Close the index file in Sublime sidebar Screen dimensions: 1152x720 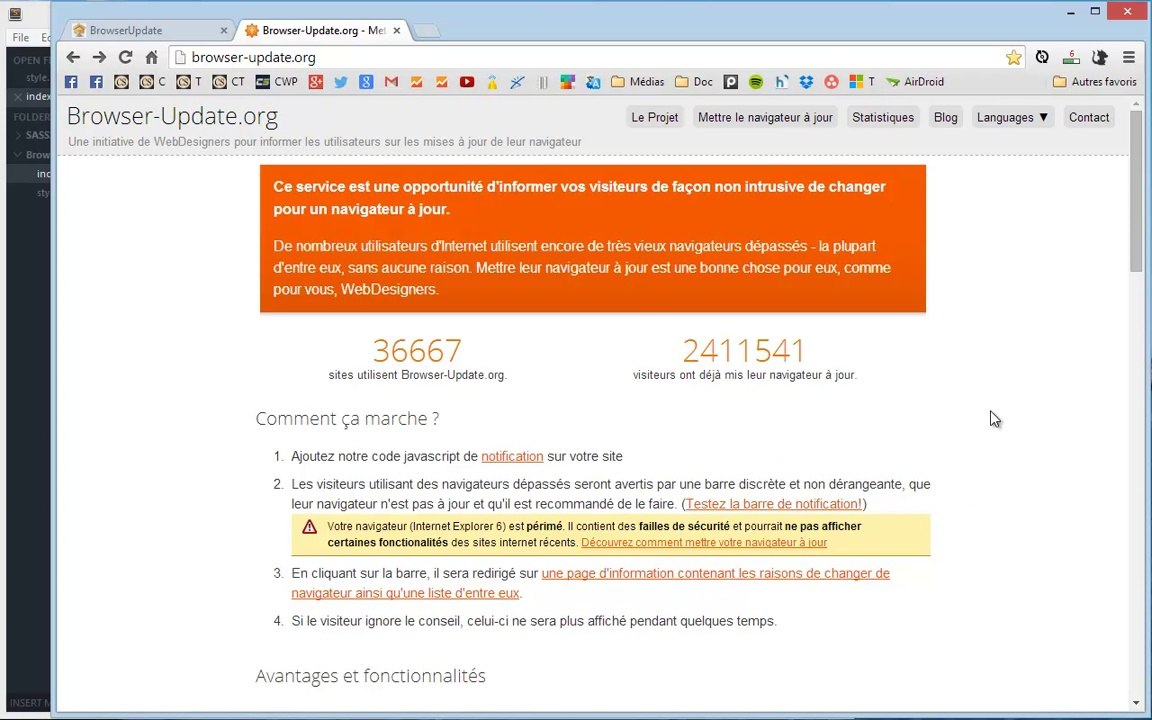pyautogui.click(x=18, y=97)
